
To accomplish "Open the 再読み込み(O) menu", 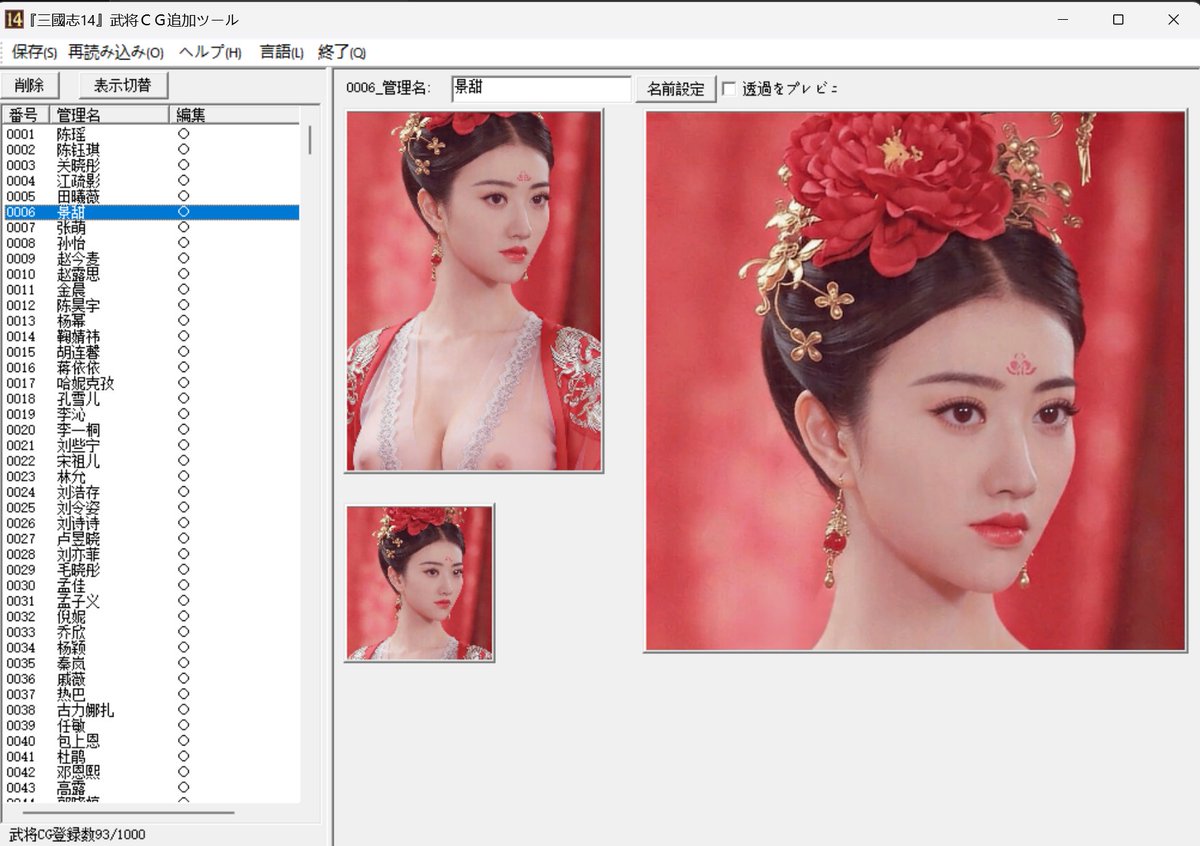I will (x=116, y=52).
